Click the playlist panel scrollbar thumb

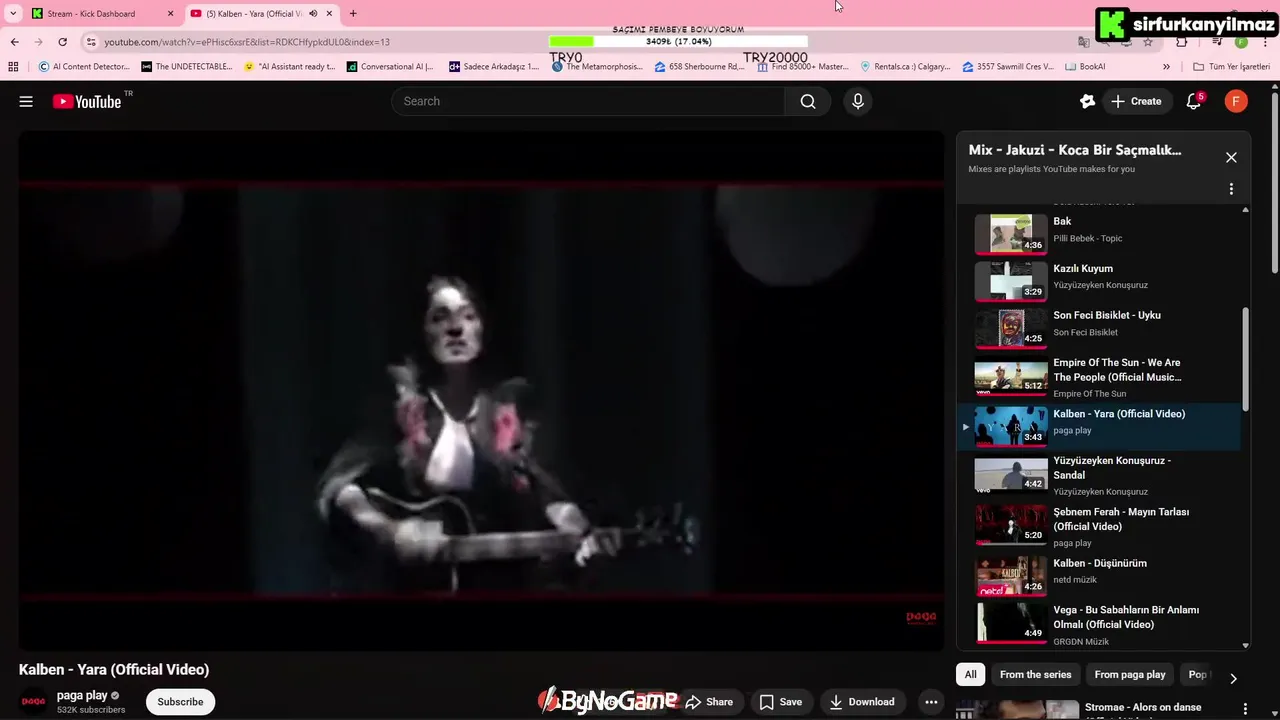[x=1245, y=358]
